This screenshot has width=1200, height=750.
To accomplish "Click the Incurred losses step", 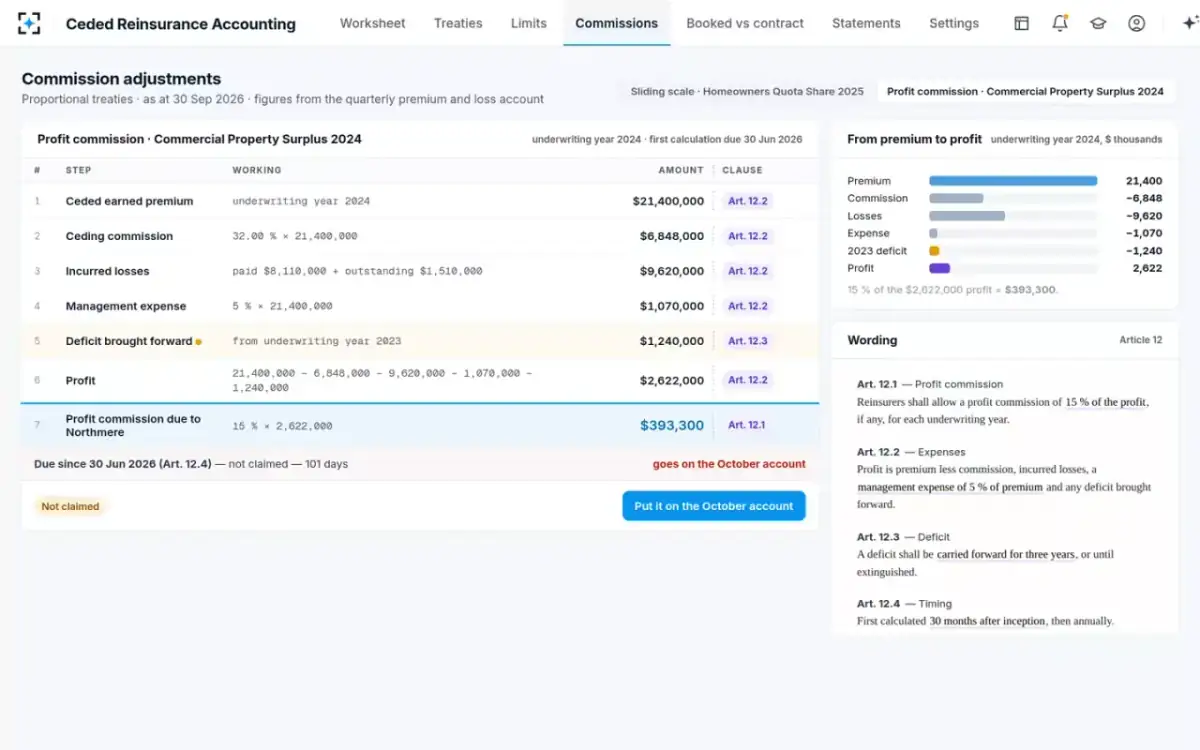I will (107, 271).
